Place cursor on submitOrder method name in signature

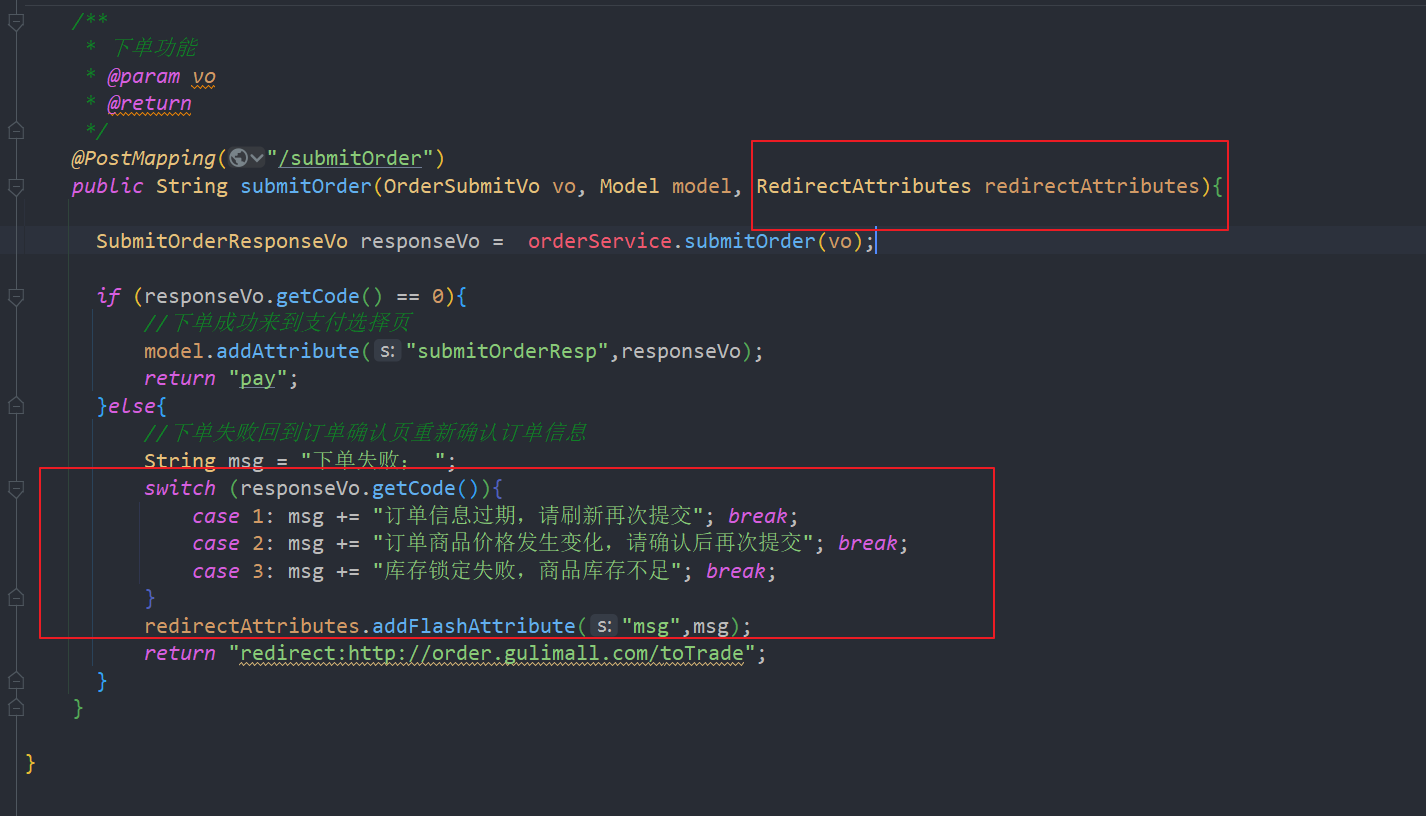[306, 186]
